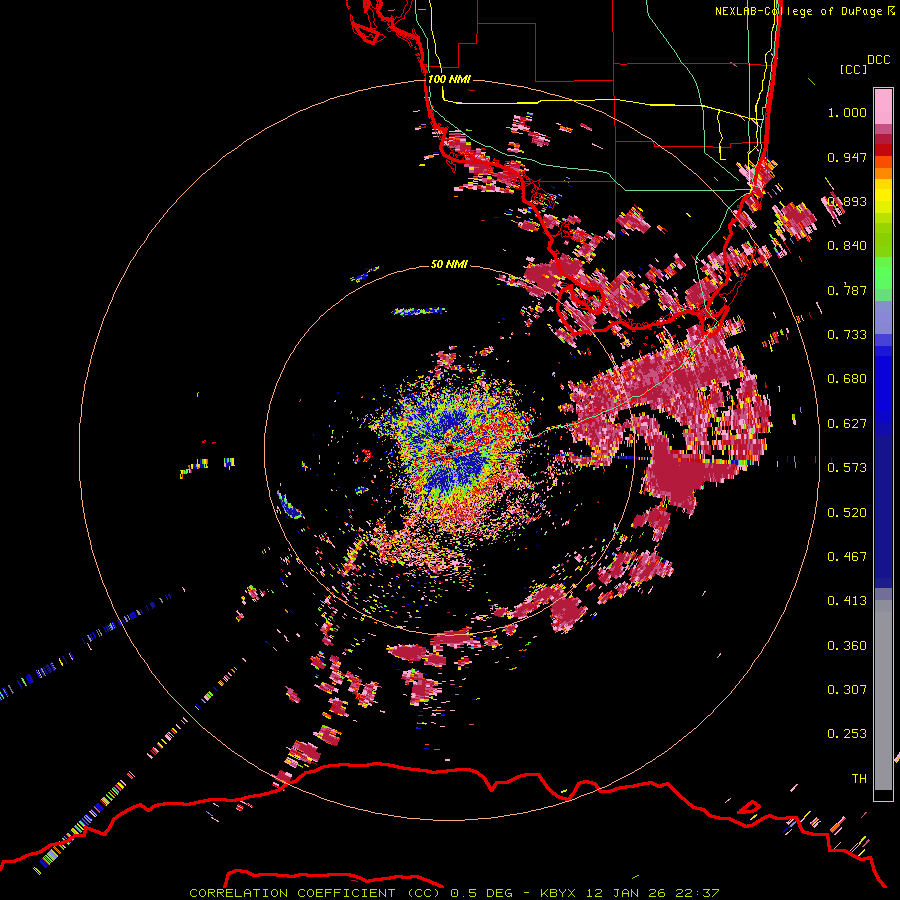Click the 0.360 scale value
The width and height of the screenshot is (900, 900).
pyautogui.click(x=847, y=646)
